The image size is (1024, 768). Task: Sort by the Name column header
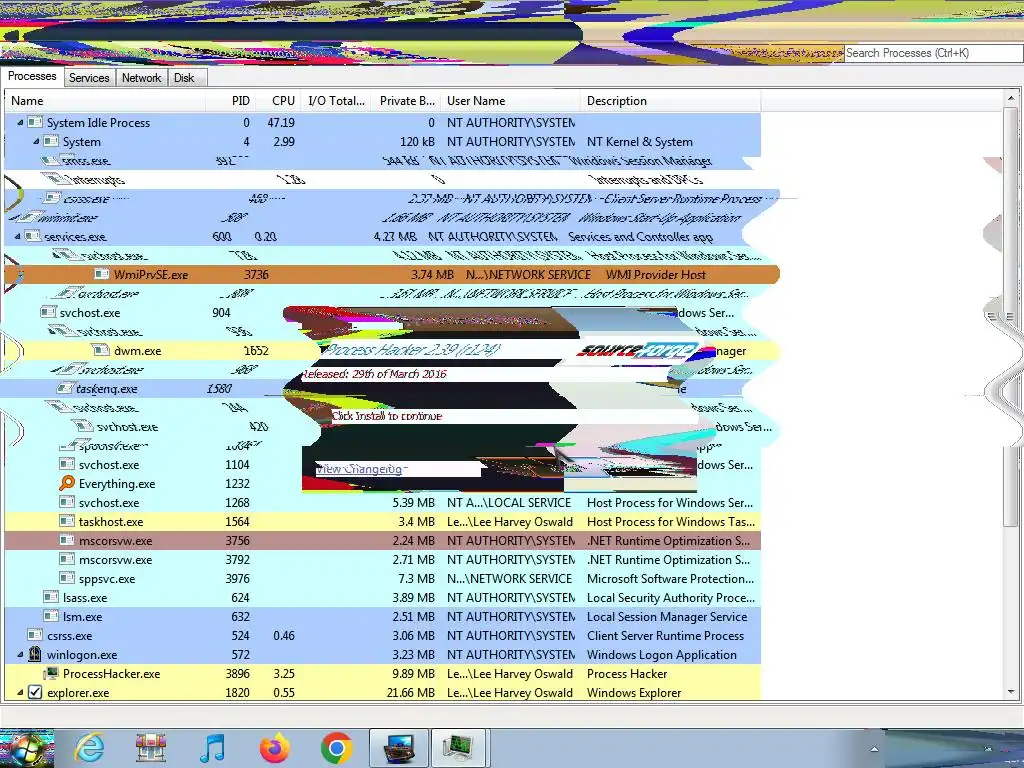click(105, 101)
